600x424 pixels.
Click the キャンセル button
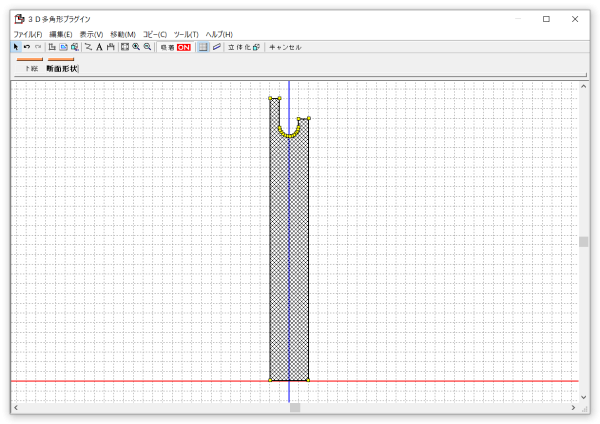click(286, 47)
